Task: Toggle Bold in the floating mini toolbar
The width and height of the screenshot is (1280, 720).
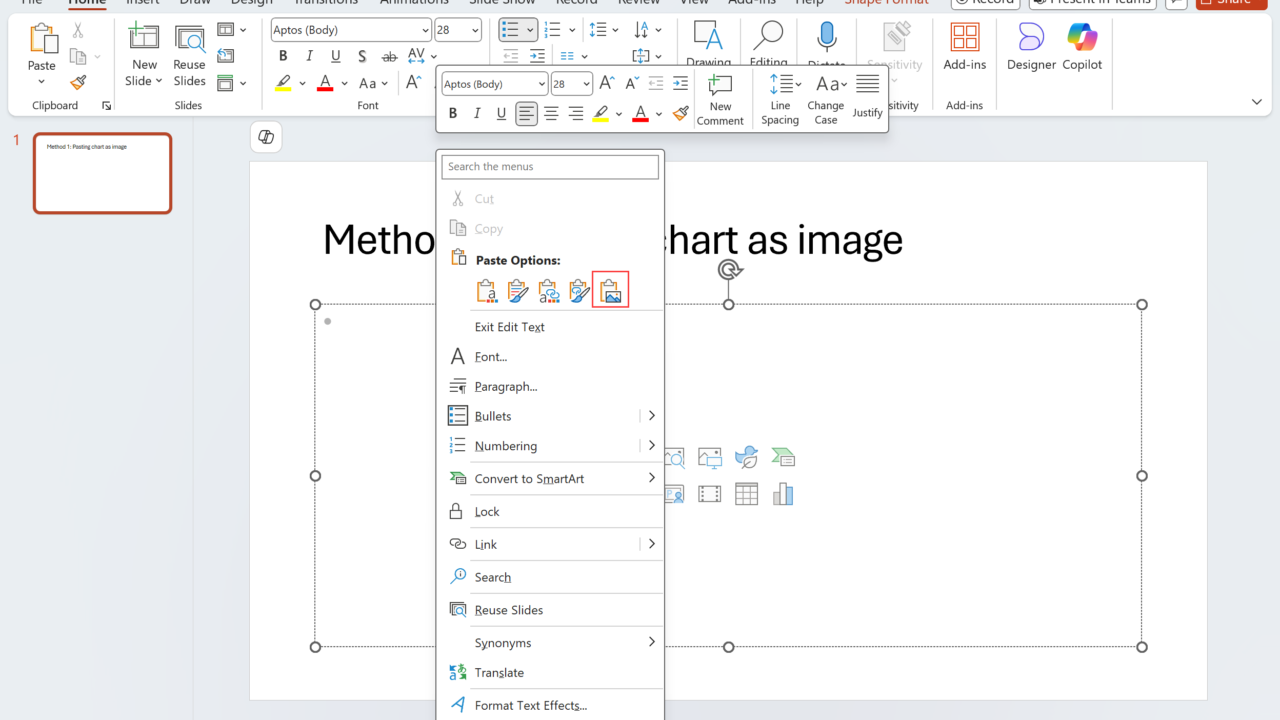Action: point(453,114)
